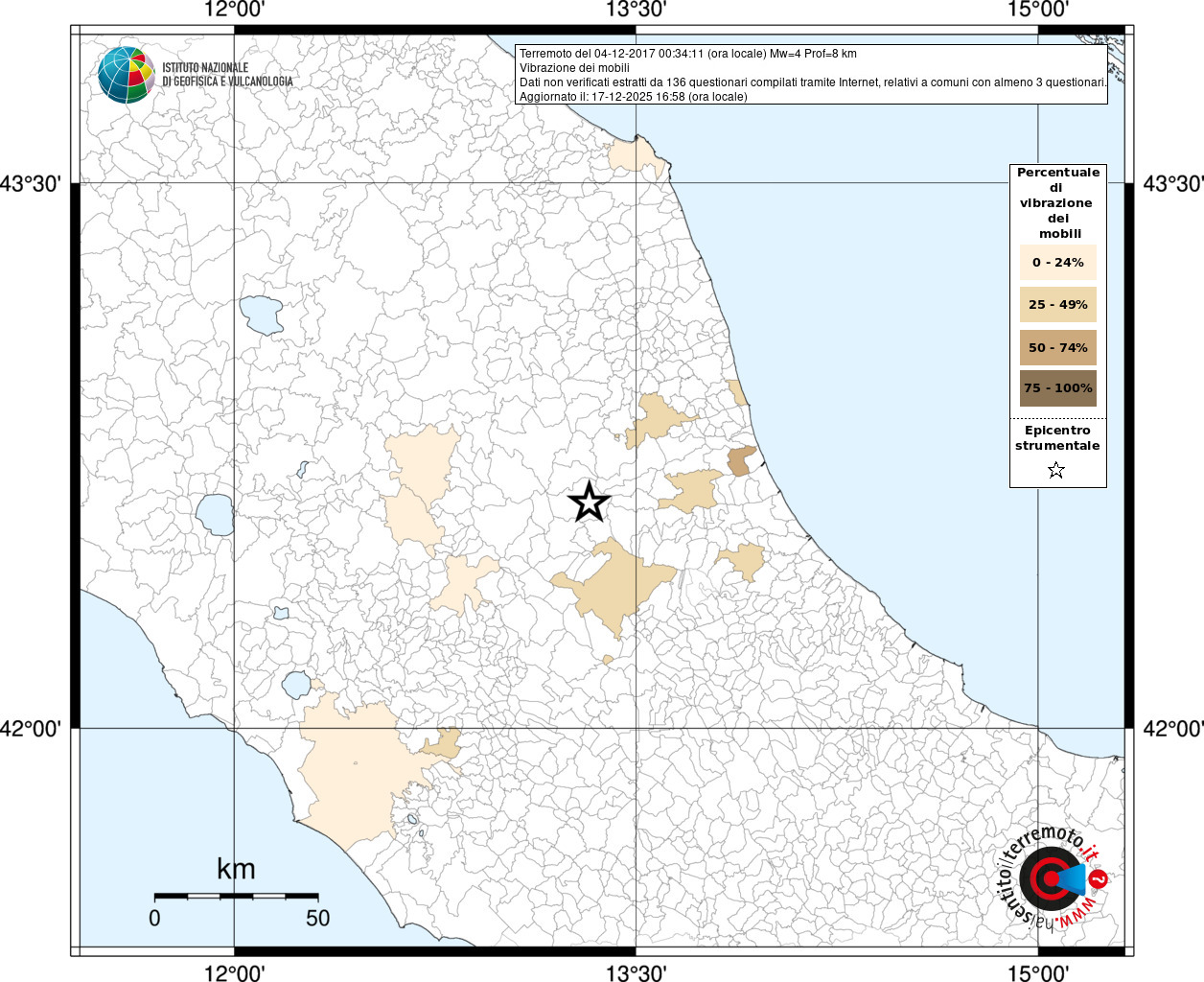Click the epicenter star on the map

click(x=589, y=502)
